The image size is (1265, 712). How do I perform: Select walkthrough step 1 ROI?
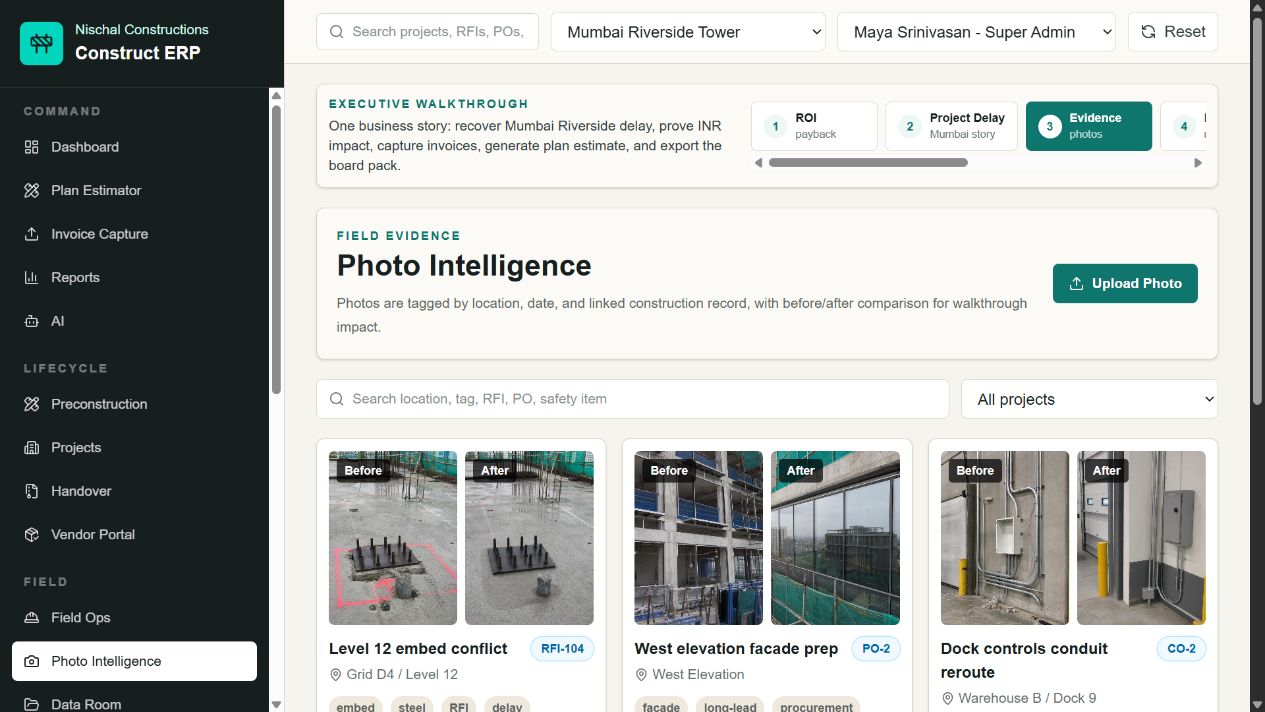(814, 126)
